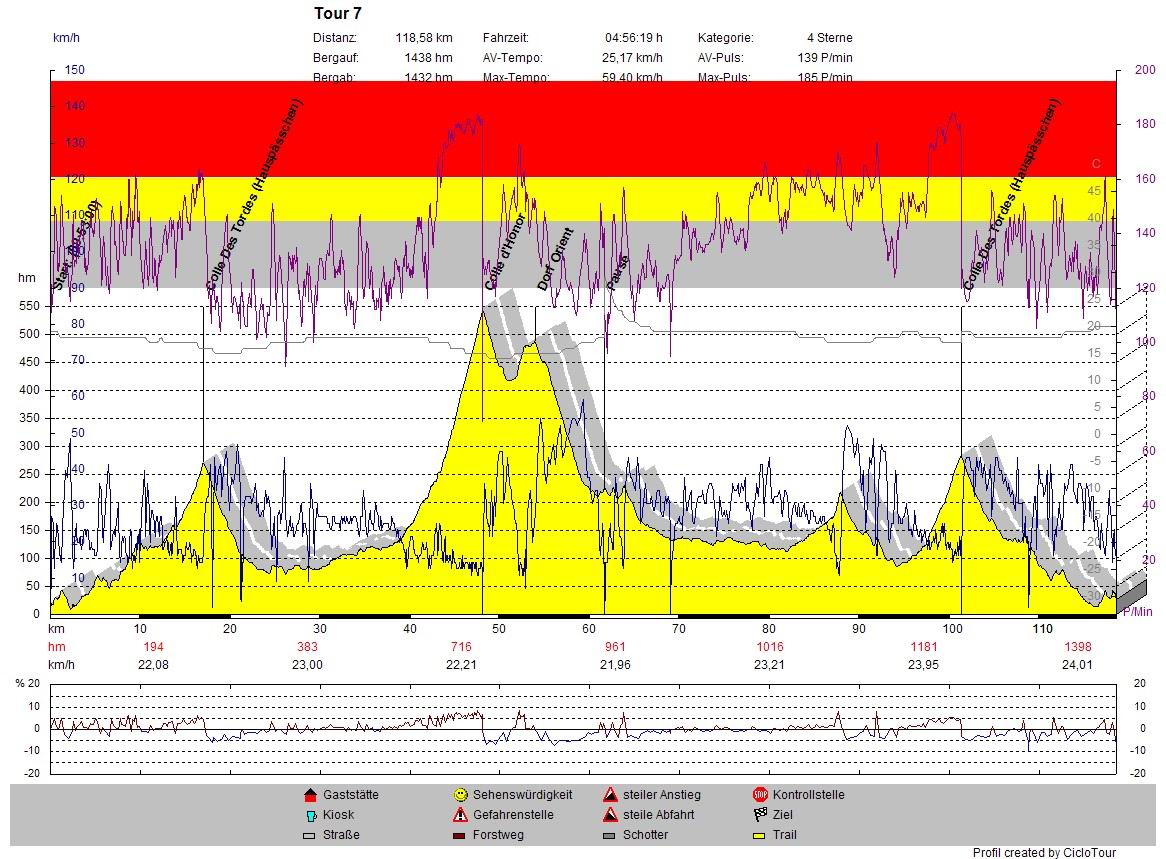Click the Fahrzeit 04:56:19 h value
1166x859 pixels.
633,38
